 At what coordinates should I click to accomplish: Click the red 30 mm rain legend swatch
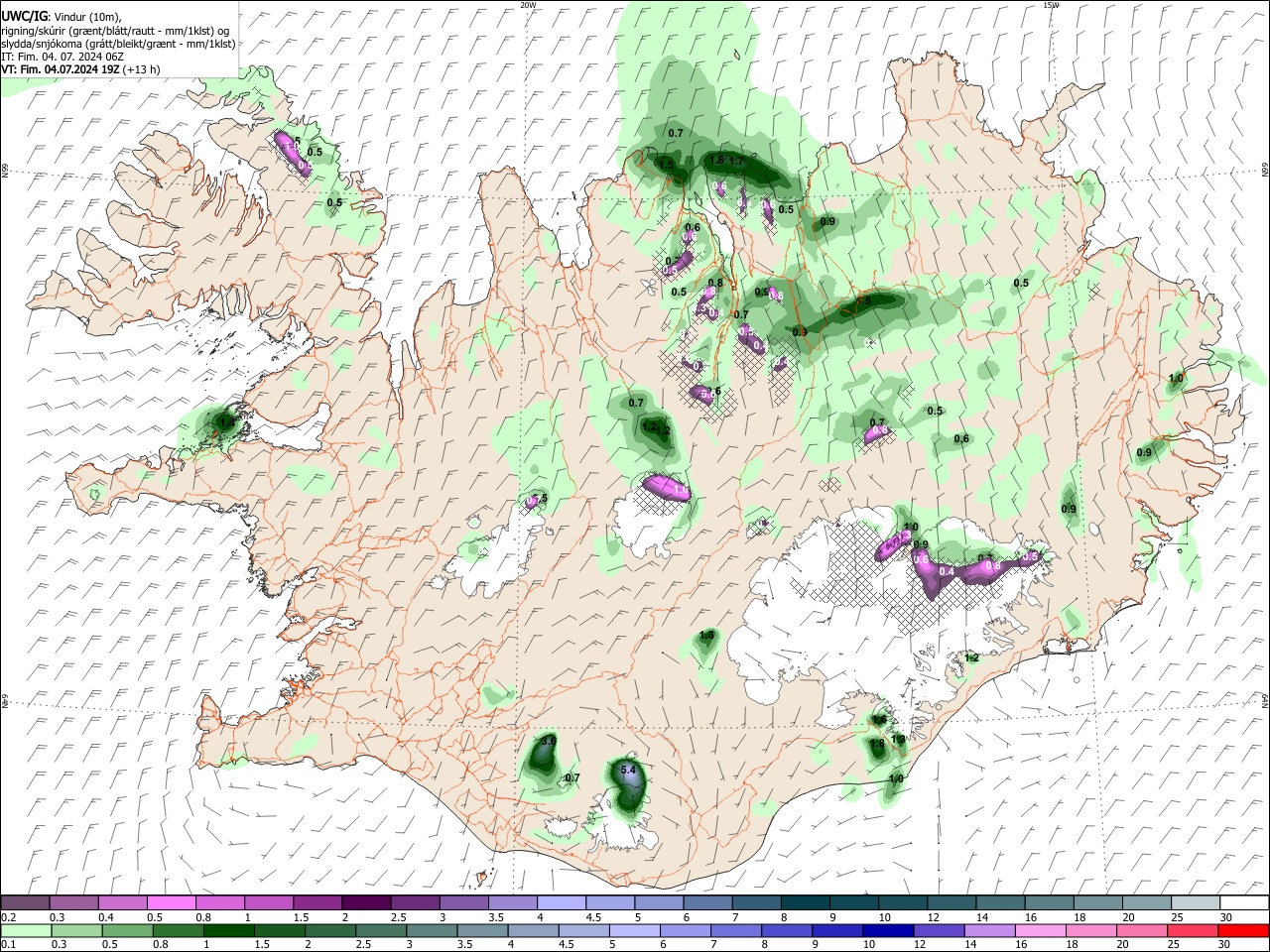[x=1243, y=930]
